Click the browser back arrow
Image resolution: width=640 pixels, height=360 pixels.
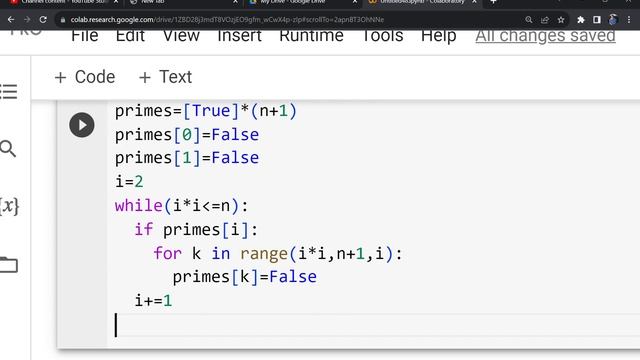11,20
